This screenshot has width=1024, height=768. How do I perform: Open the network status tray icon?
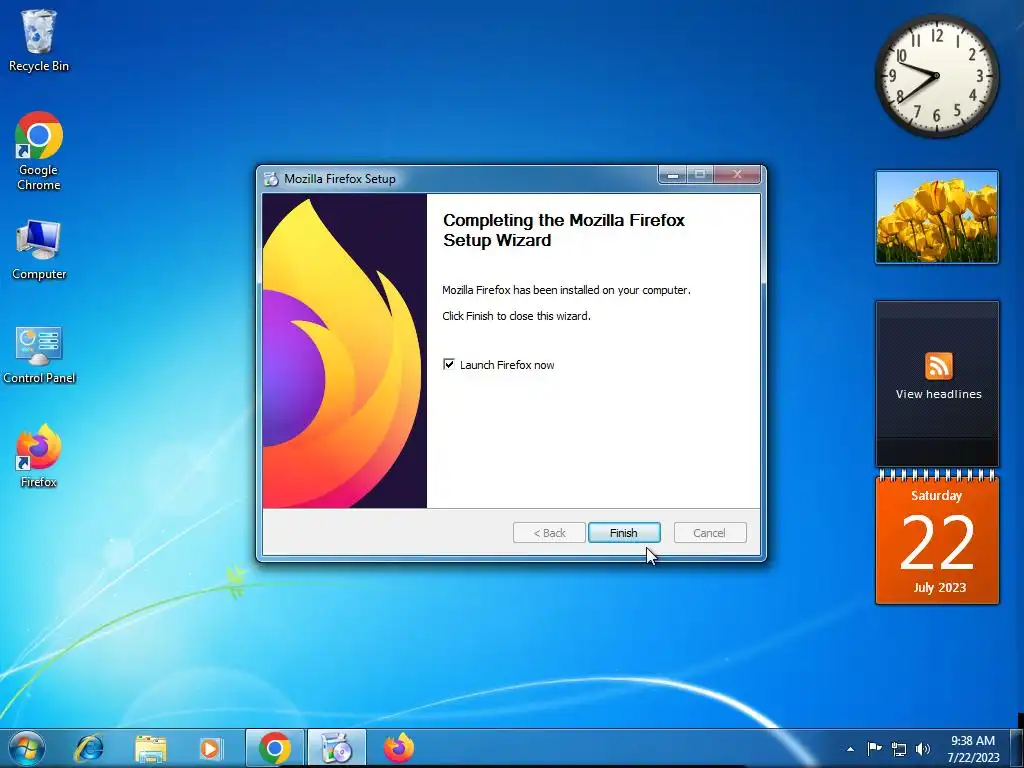pos(899,749)
